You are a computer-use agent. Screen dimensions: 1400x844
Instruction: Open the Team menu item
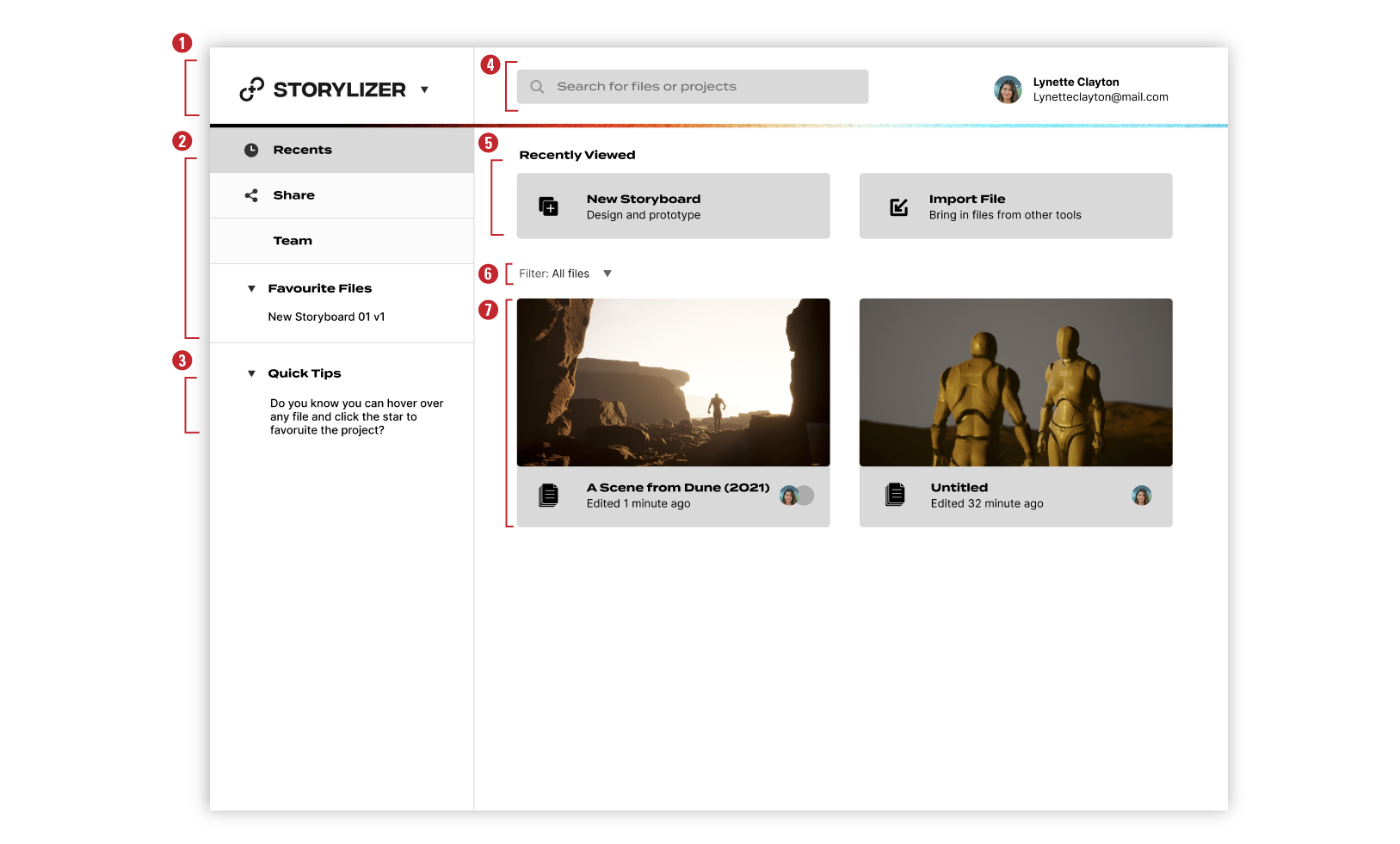pos(342,241)
